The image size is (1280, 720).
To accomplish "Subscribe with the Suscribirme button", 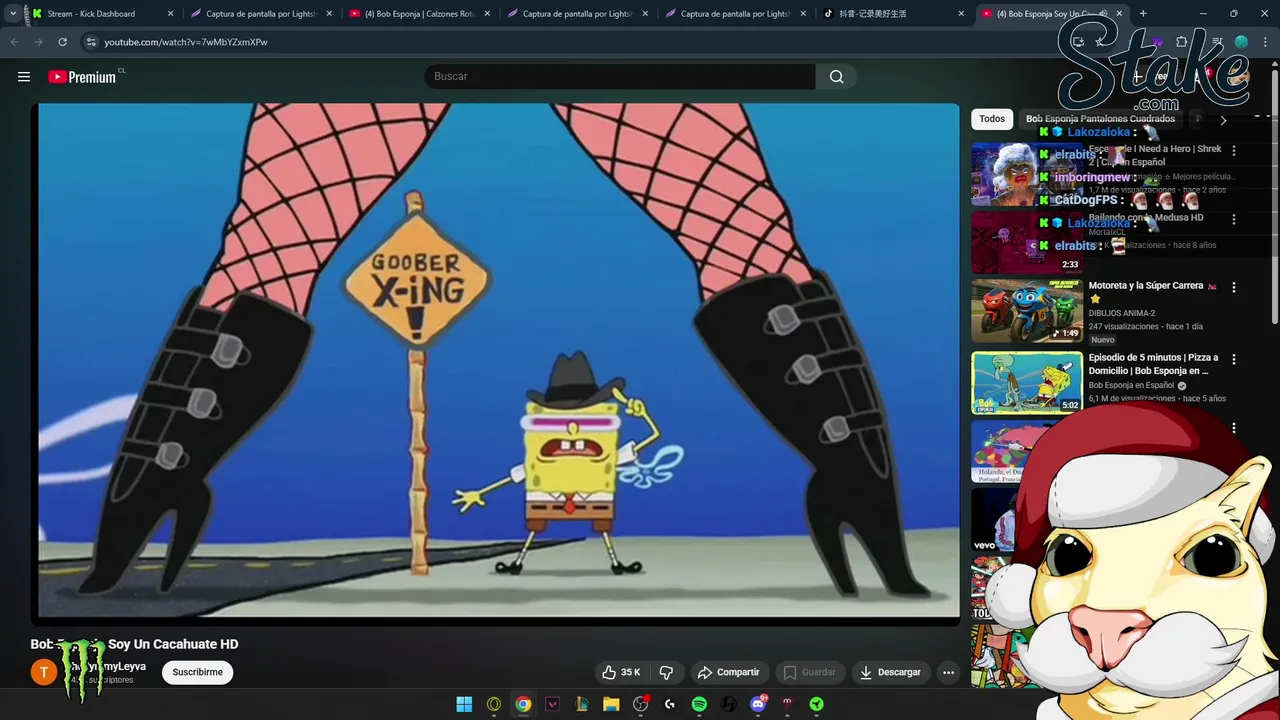I will click(x=197, y=672).
